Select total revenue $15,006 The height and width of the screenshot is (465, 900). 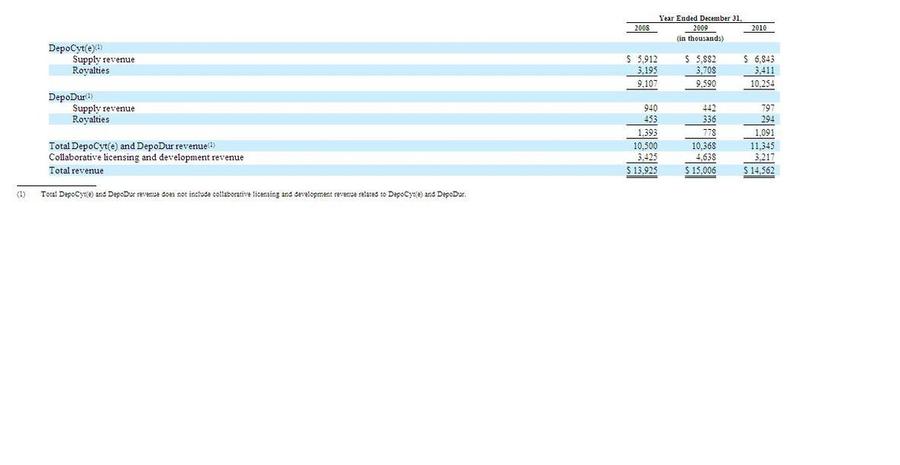[x=701, y=170]
